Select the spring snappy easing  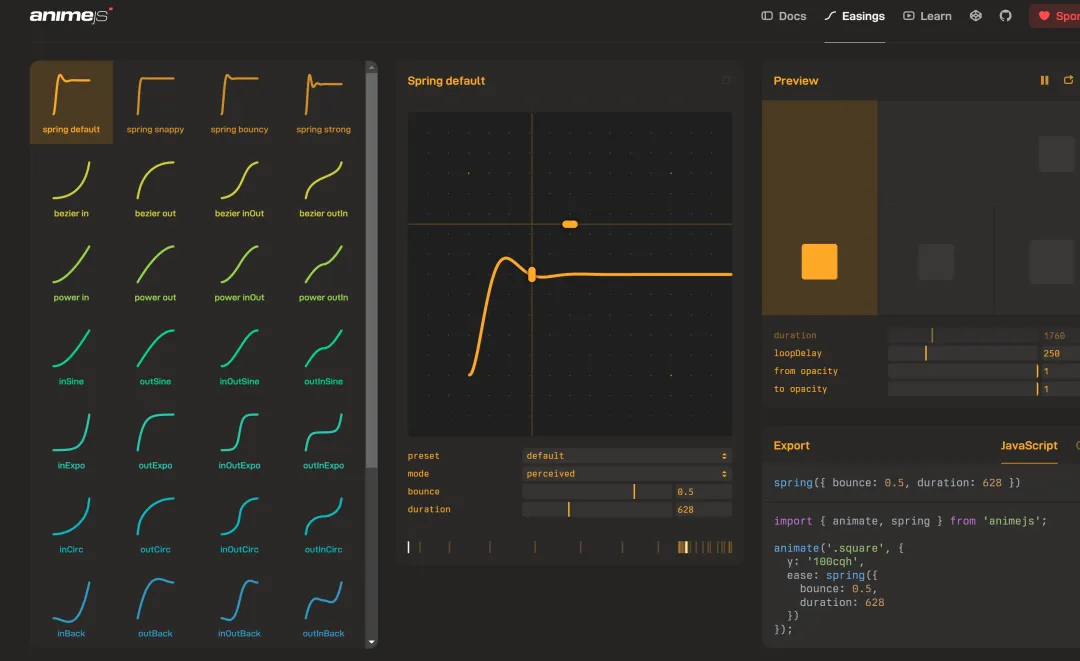(x=155, y=103)
